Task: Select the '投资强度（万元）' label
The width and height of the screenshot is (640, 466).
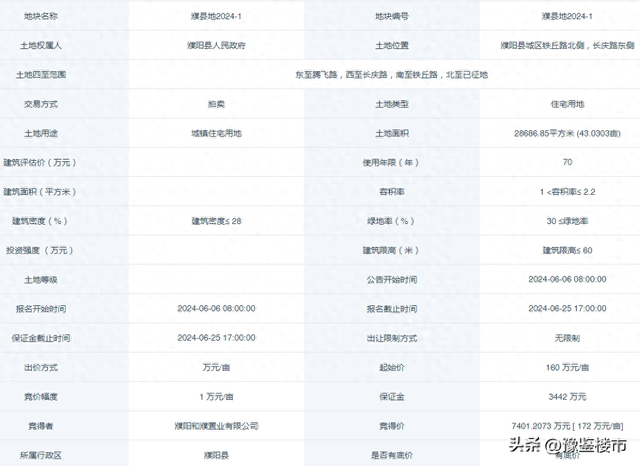Action: tap(40, 250)
